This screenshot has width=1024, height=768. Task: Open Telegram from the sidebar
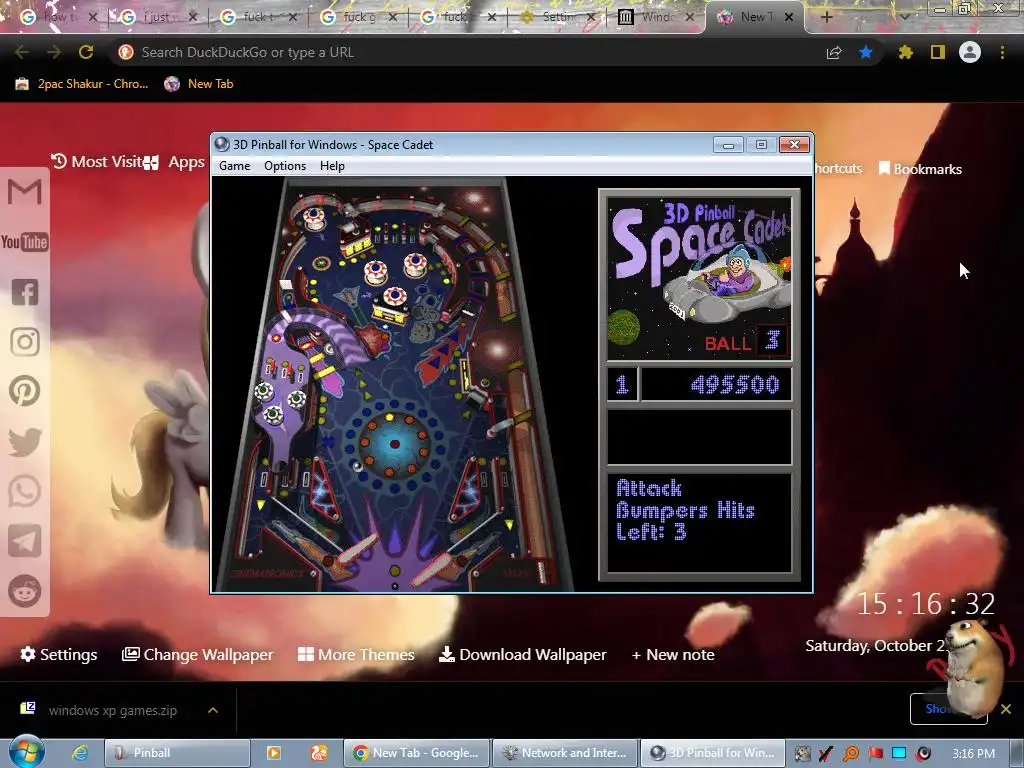tap(25, 541)
